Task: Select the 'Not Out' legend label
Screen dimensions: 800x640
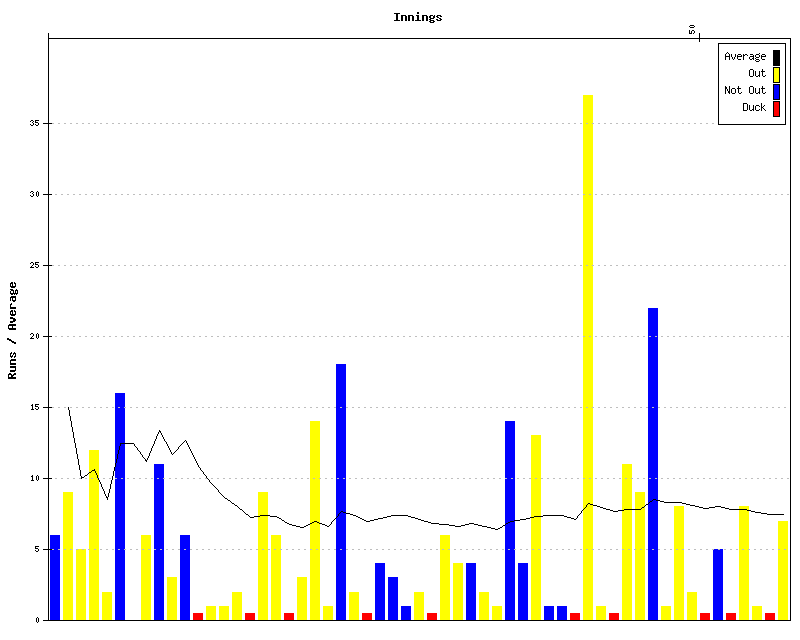Action: (745, 90)
